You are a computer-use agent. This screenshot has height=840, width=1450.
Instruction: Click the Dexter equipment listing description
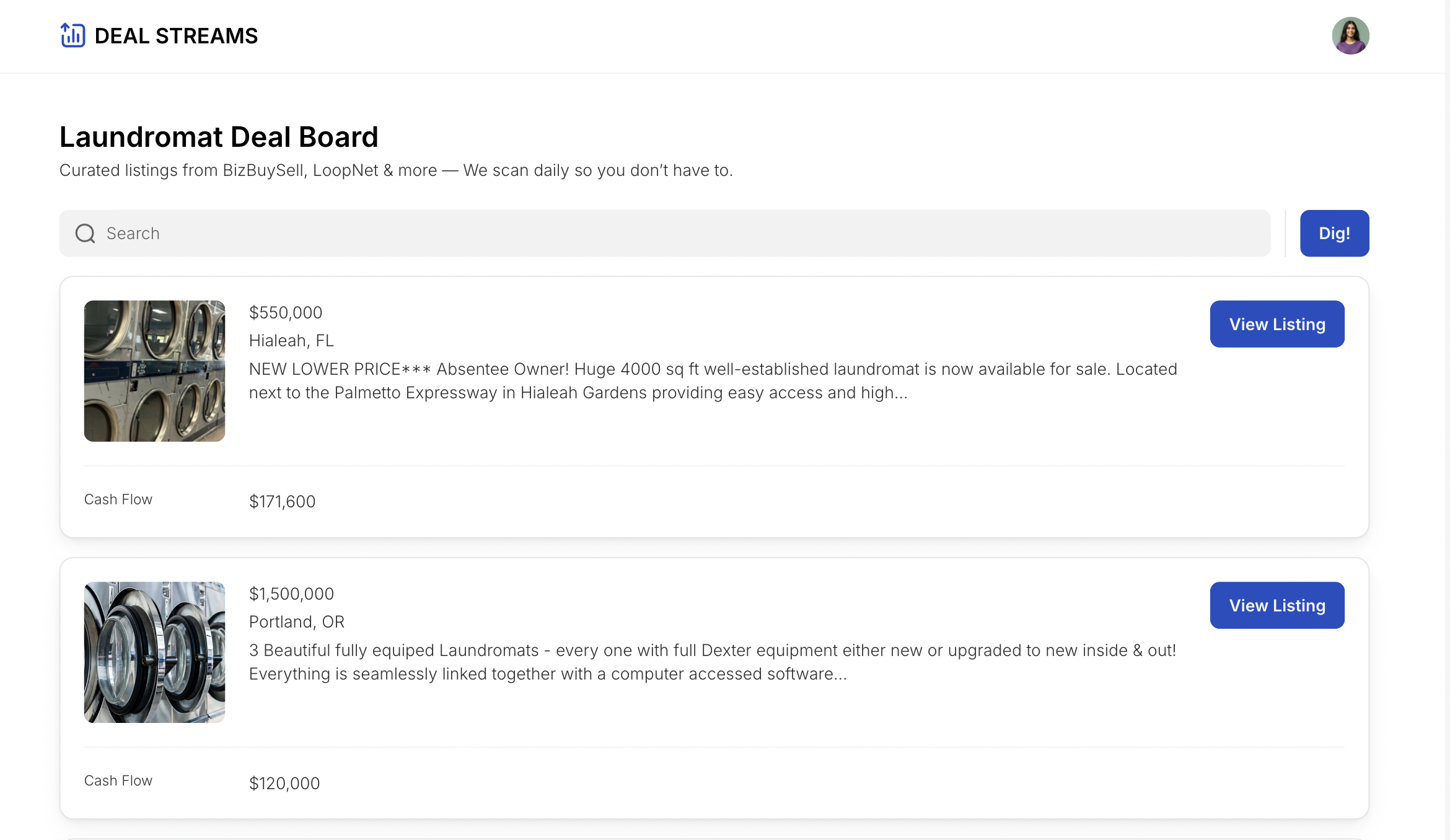click(x=713, y=662)
